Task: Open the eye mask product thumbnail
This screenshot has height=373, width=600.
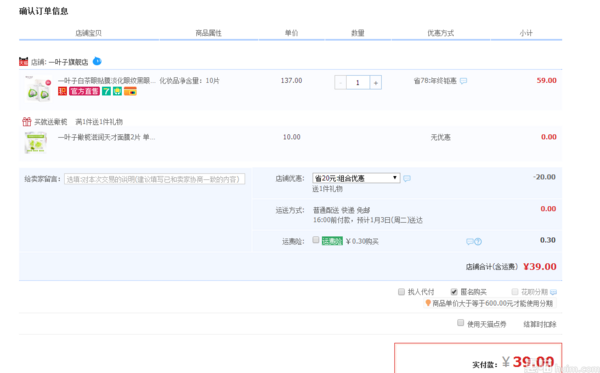Action: tap(38, 89)
